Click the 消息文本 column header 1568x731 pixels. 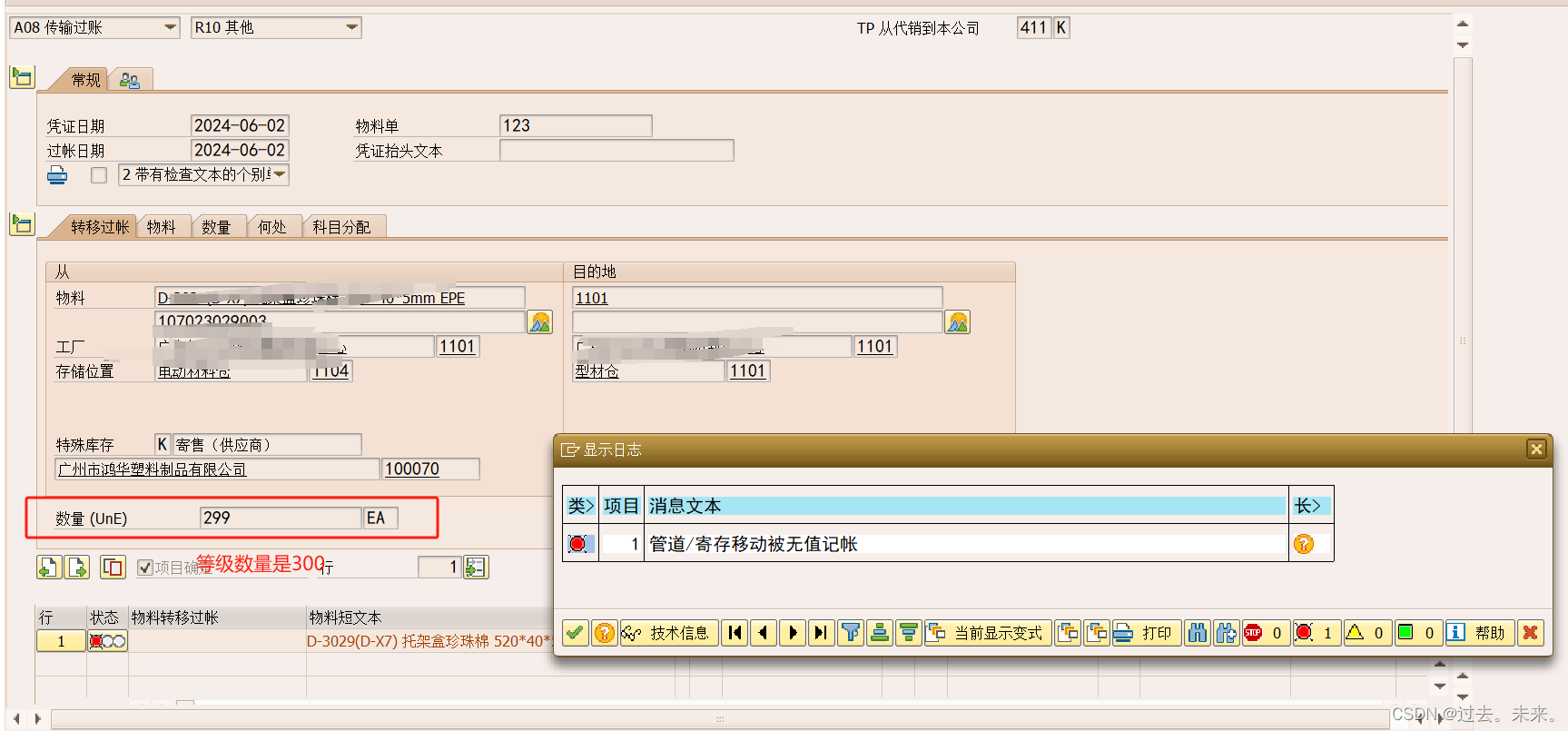[966, 506]
